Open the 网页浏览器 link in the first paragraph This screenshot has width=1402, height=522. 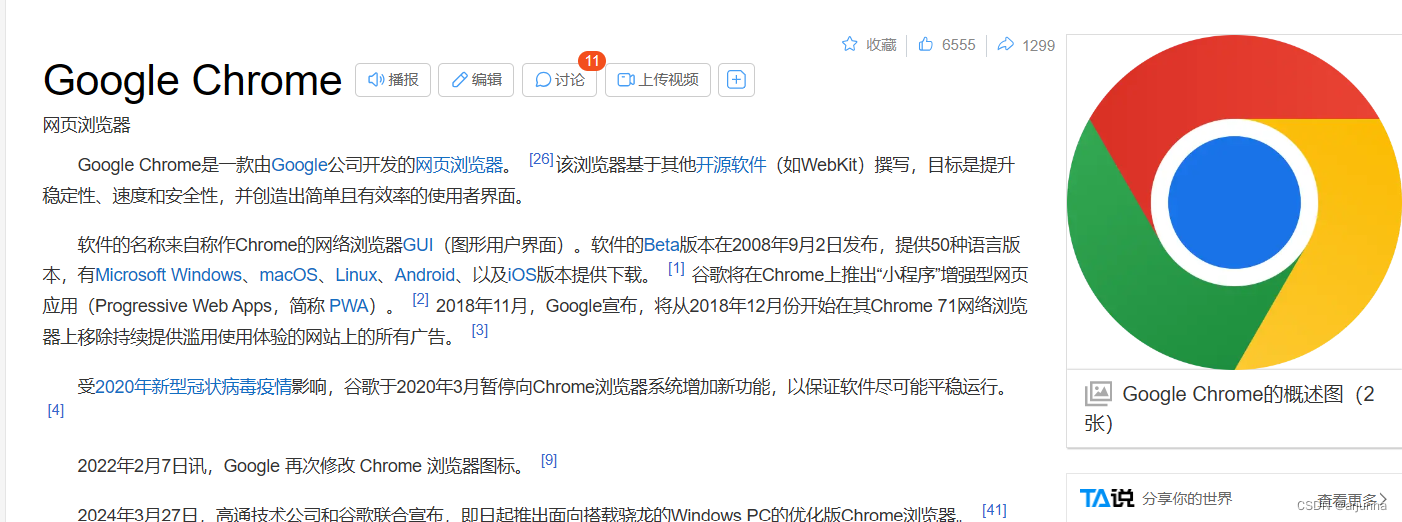point(459,165)
